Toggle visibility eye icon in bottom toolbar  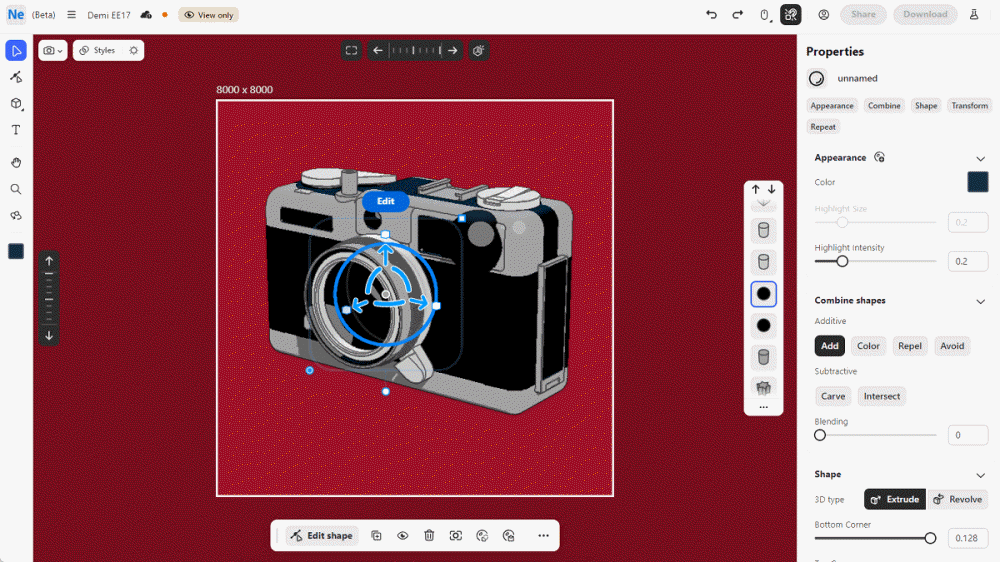403,536
